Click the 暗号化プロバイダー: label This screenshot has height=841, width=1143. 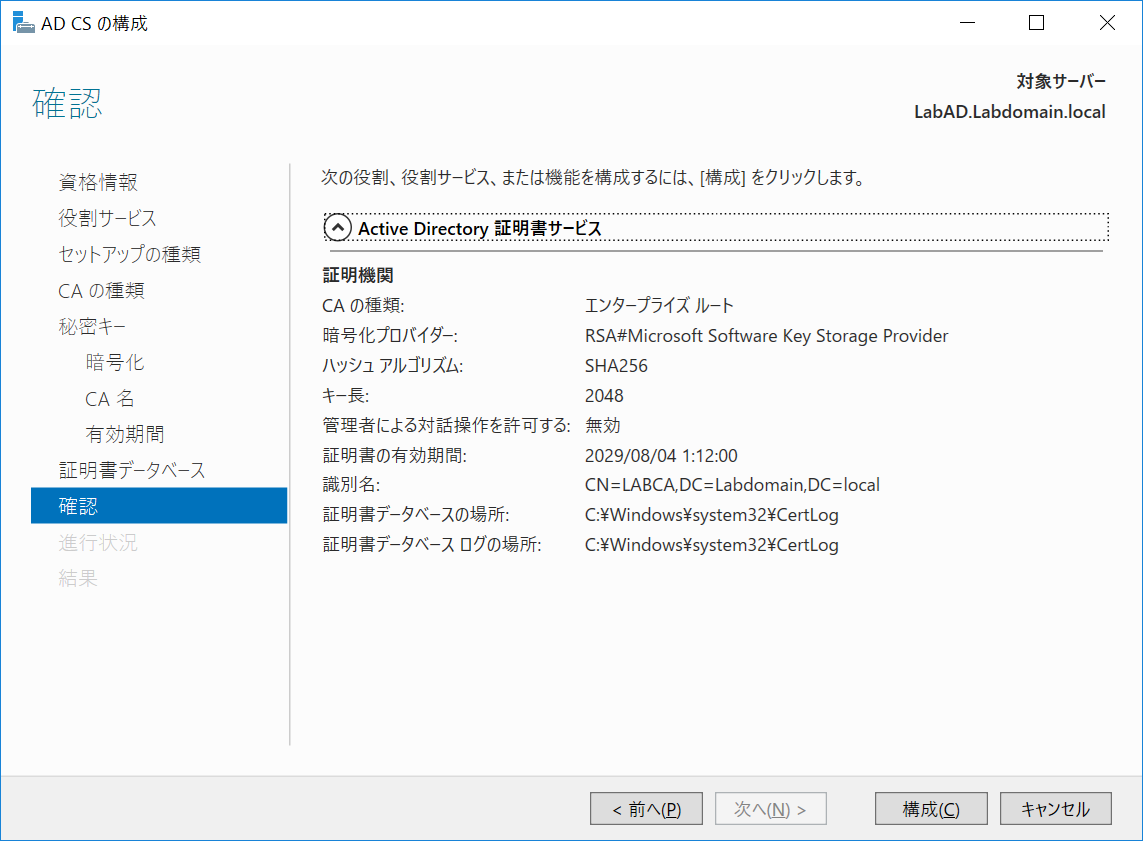(390, 336)
